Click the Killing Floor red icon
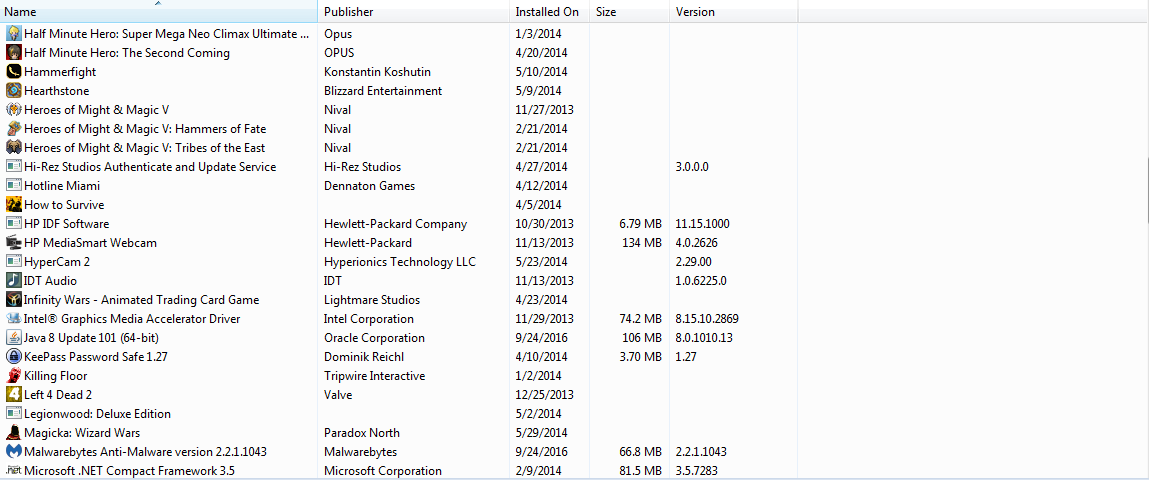The height and width of the screenshot is (480, 1149). (13, 376)
